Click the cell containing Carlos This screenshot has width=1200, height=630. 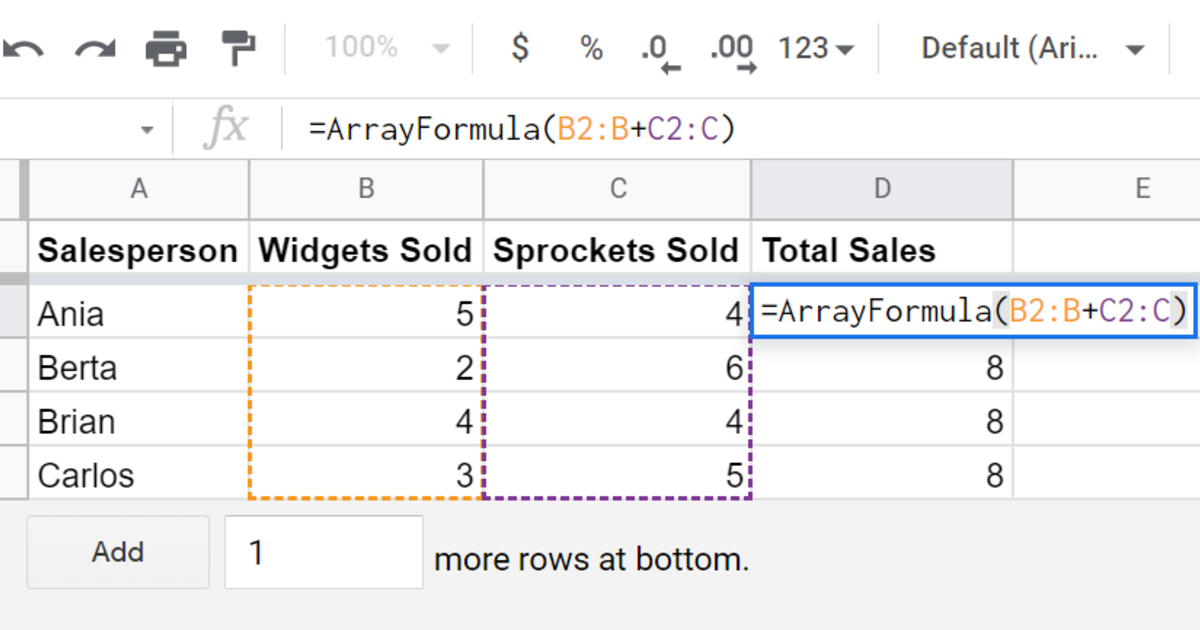[x=139, y=474]
